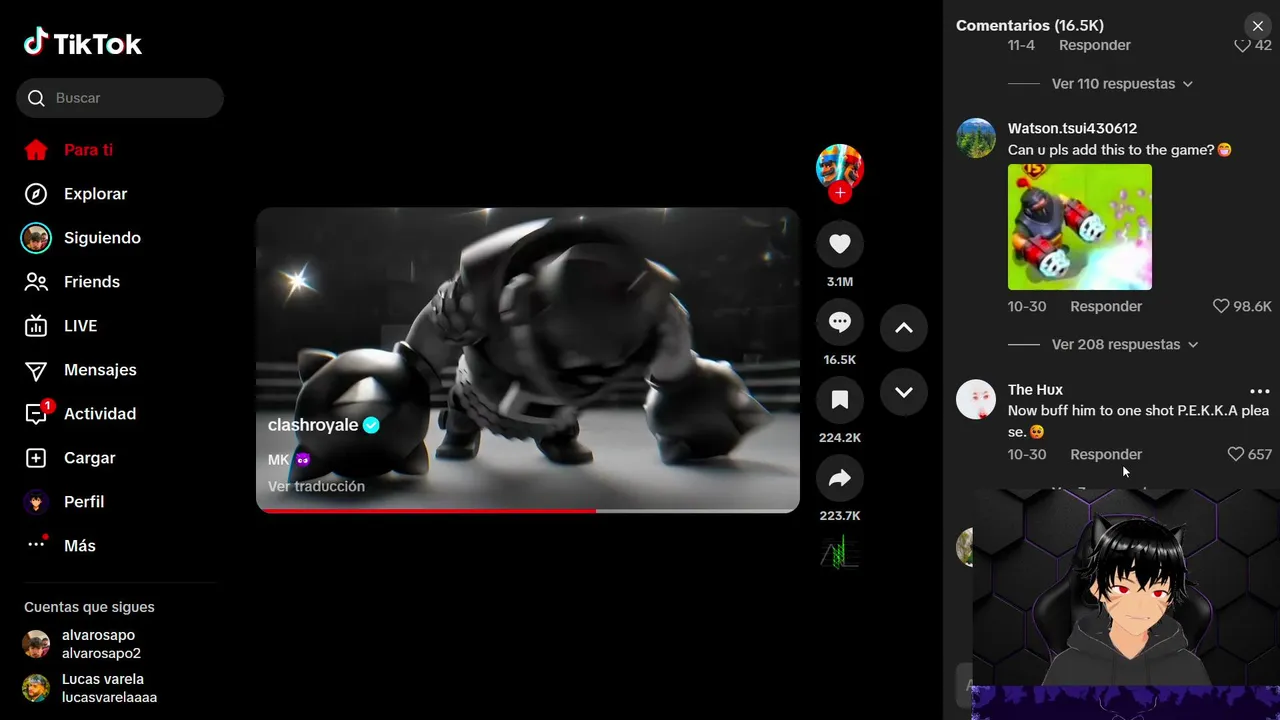Click the TikTok logo
1280x720 pixels.
83,43
